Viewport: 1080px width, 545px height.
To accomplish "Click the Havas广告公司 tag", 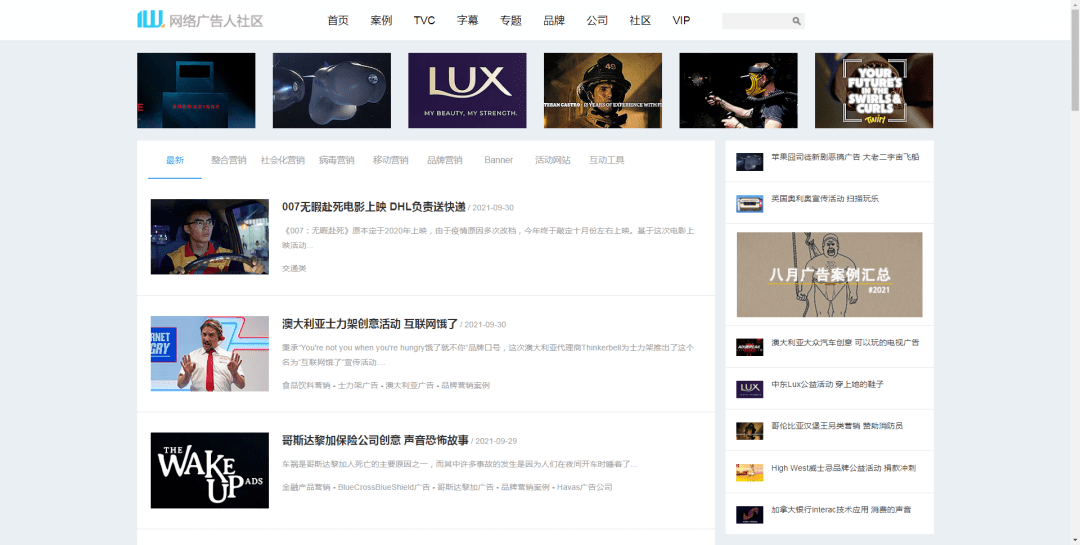I will 585,487.
